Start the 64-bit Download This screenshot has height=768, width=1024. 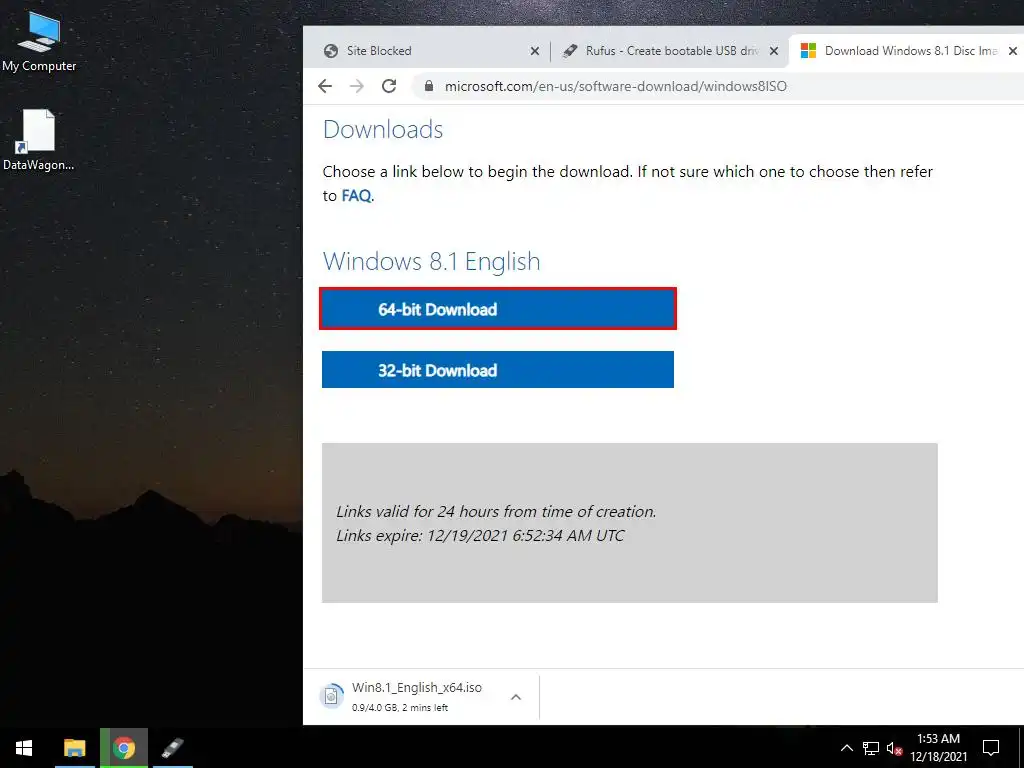tap(498, 309)
